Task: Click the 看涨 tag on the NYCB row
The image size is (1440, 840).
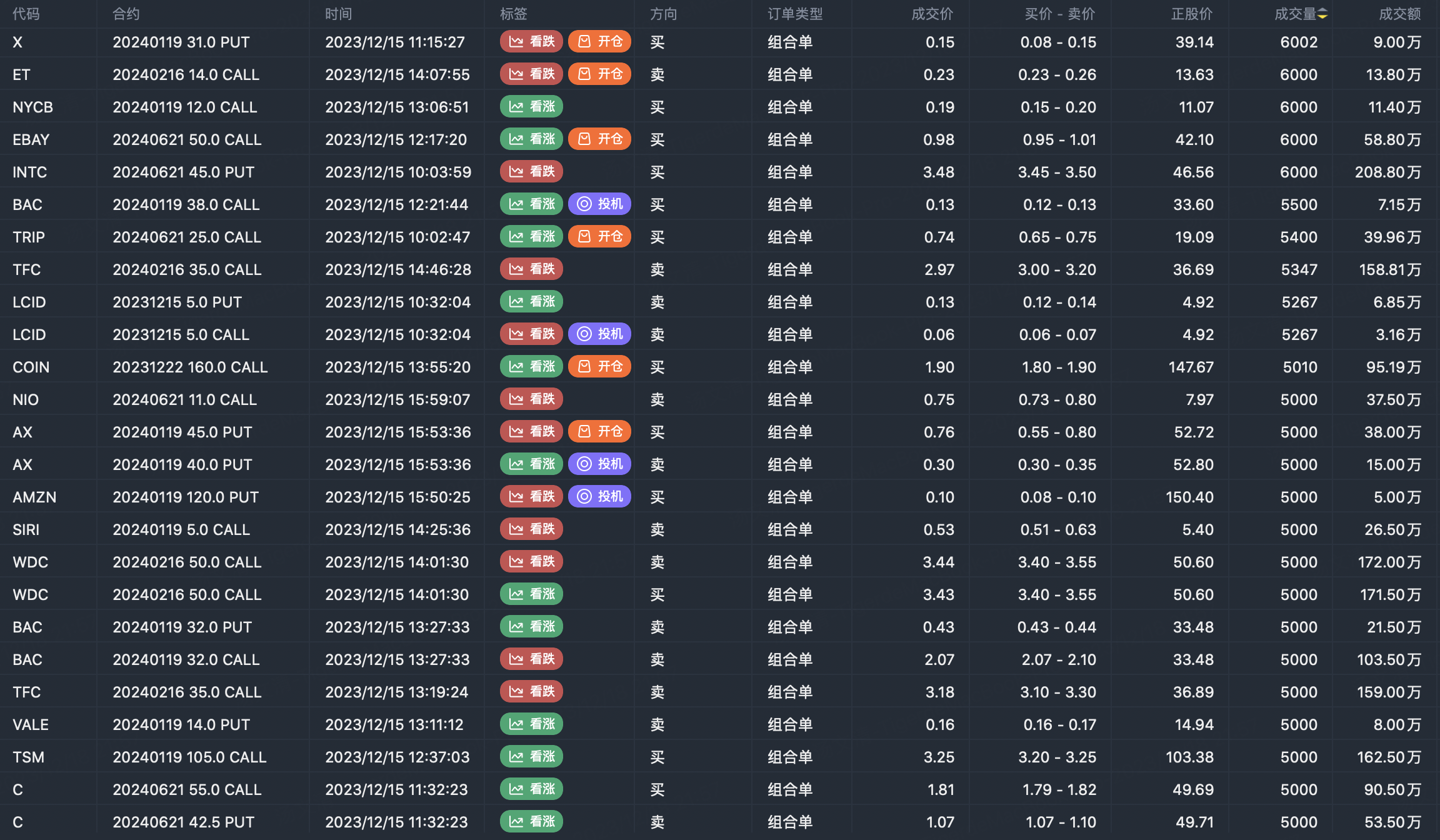Action: (x=531, y=107)
